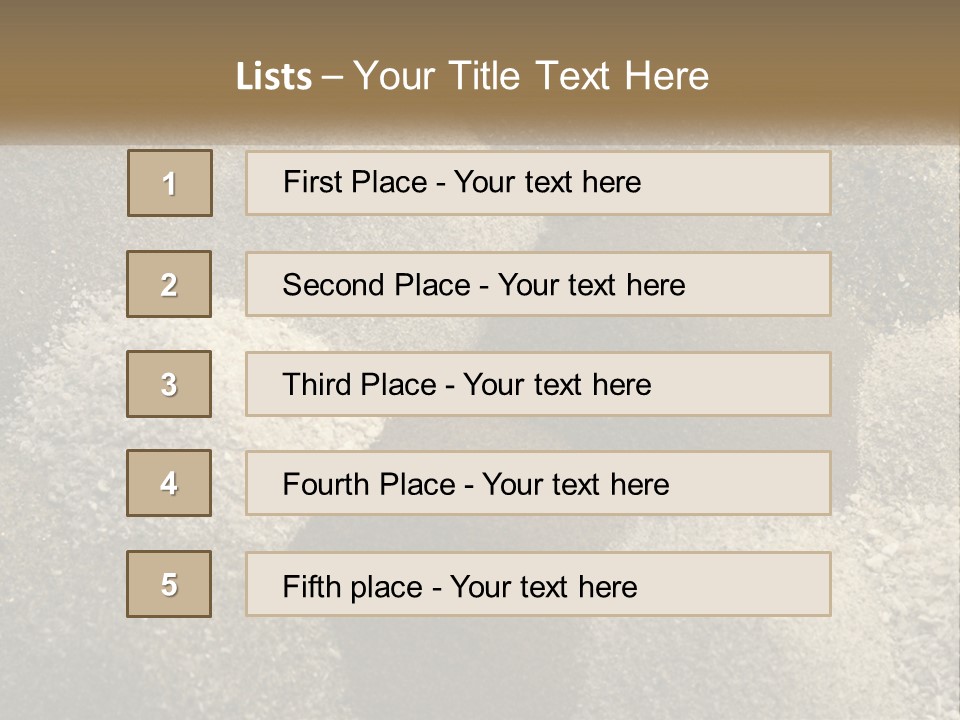
Task: Click the dash in the slide title
Action: pyautogui.click(x=332, y=77)
